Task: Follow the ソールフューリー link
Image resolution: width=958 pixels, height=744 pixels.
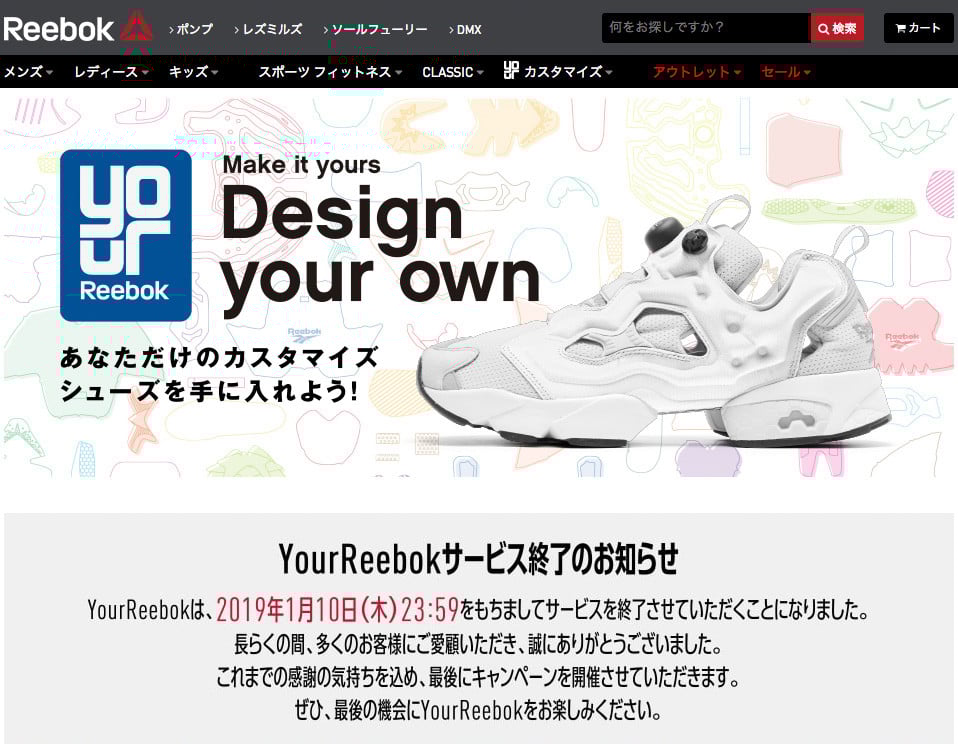Action: click(376, 29)
